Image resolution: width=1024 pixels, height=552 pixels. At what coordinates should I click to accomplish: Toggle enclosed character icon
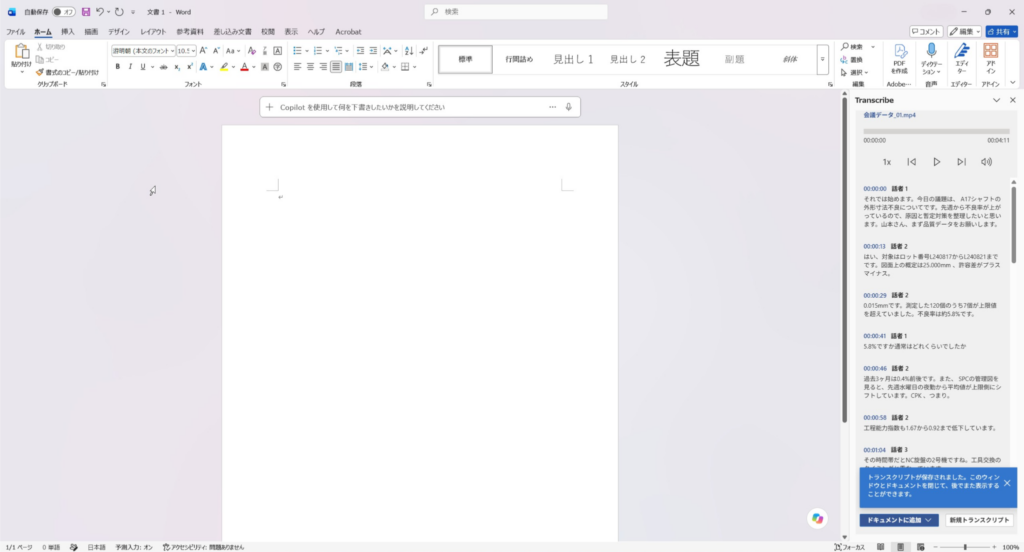278,67
